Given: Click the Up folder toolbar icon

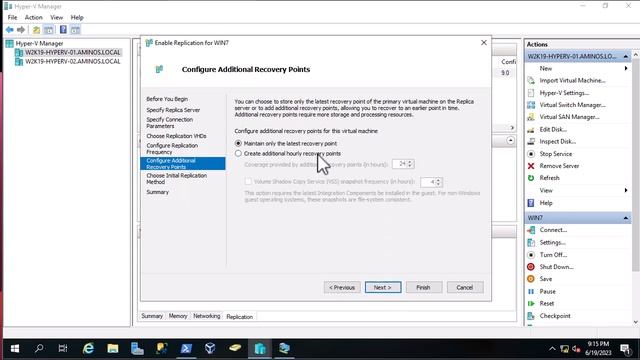Looking at the screenshot, I should tap(36, 30).
